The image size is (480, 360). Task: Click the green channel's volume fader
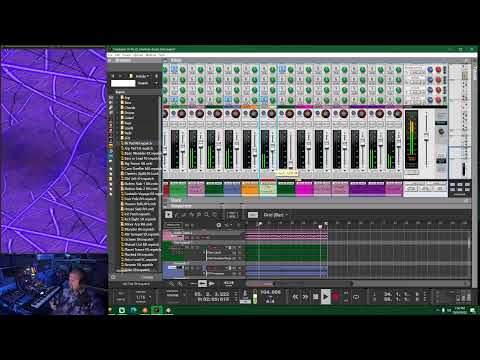pos(183,150)
